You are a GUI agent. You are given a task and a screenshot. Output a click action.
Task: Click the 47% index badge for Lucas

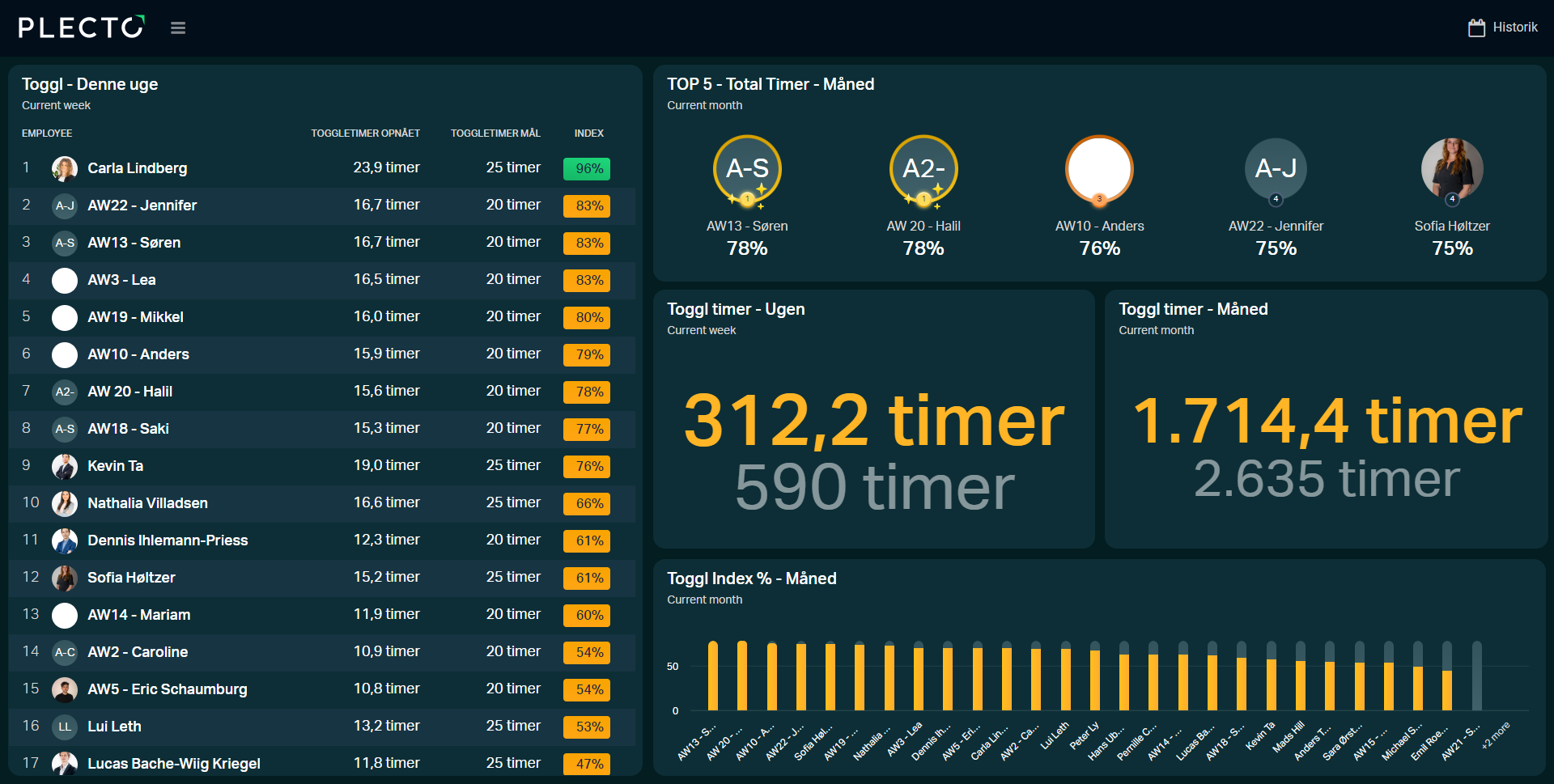588,763
